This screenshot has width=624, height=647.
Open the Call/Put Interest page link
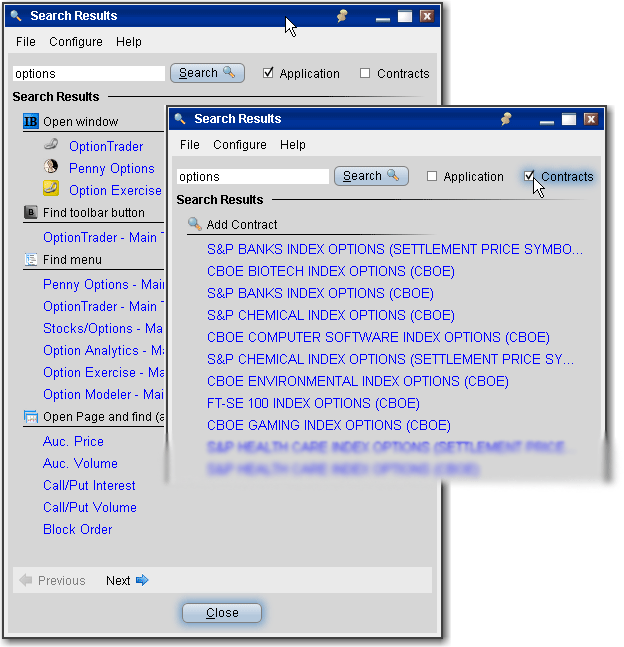point(89,485)
